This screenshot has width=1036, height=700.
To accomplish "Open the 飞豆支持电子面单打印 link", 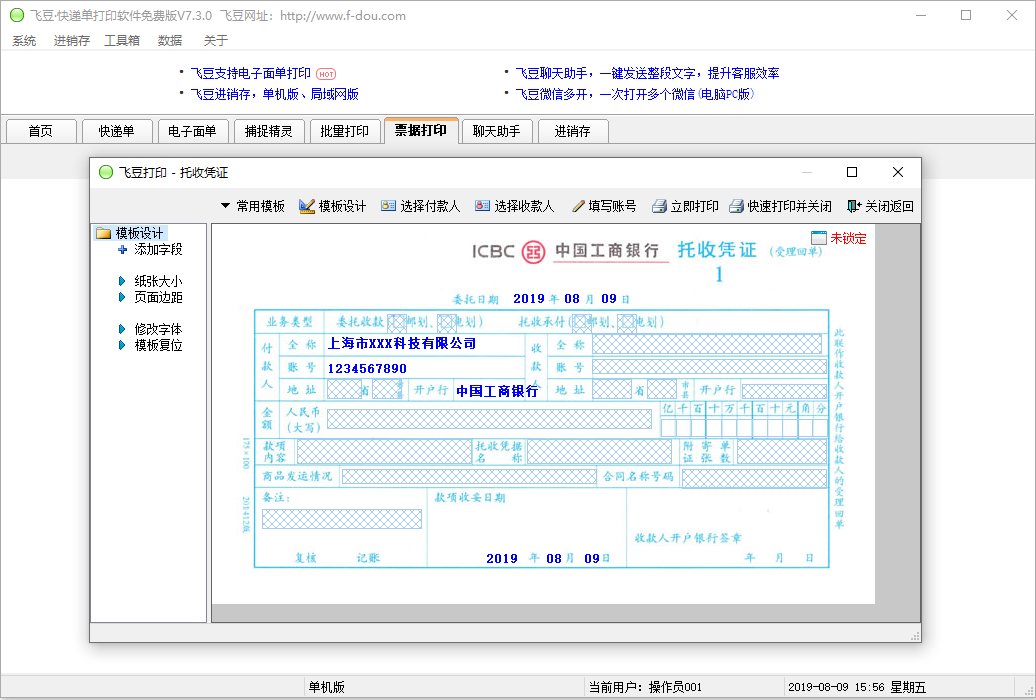I will 250,73.
